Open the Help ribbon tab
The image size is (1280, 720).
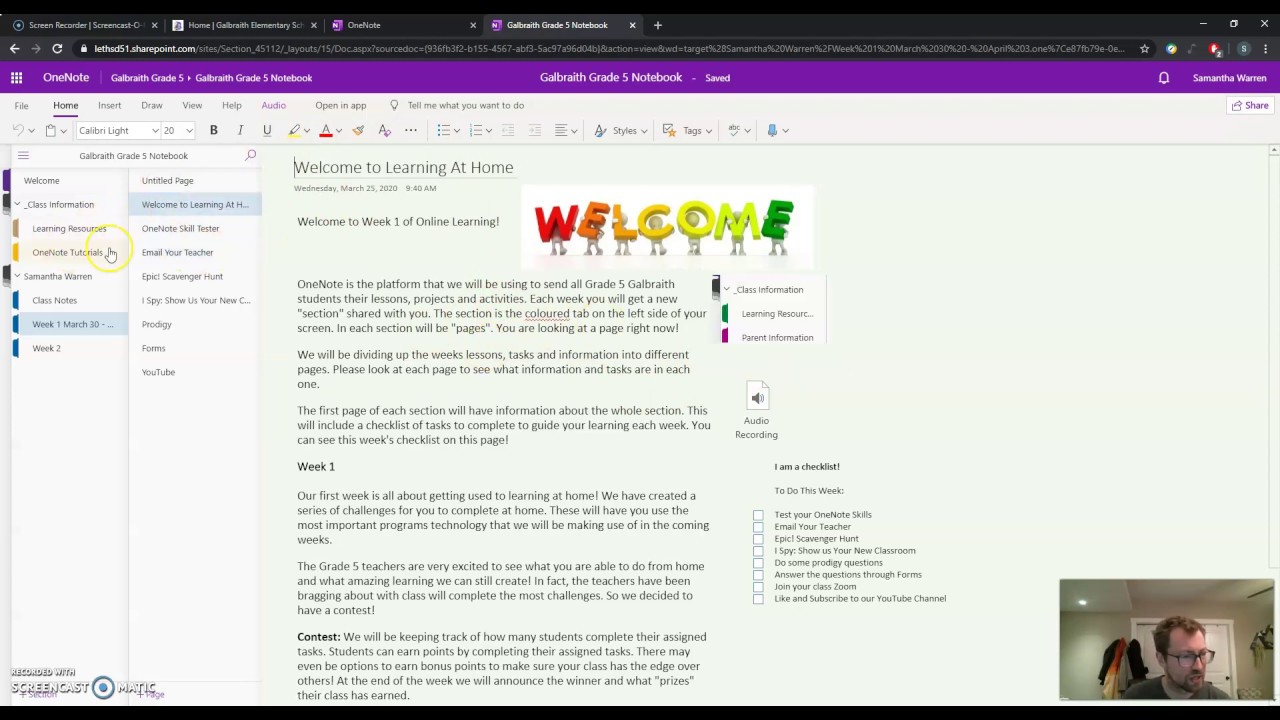click(x=231, y=105)
